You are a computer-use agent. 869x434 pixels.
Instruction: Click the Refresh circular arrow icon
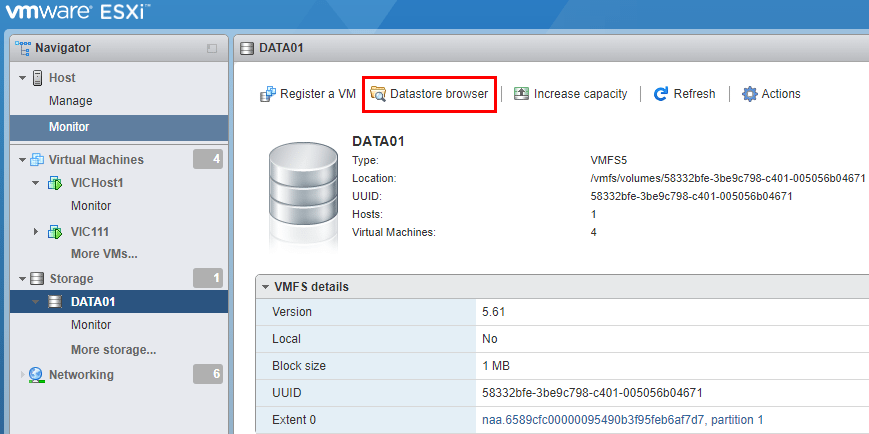pyautogui.click(x=661, y=94)
